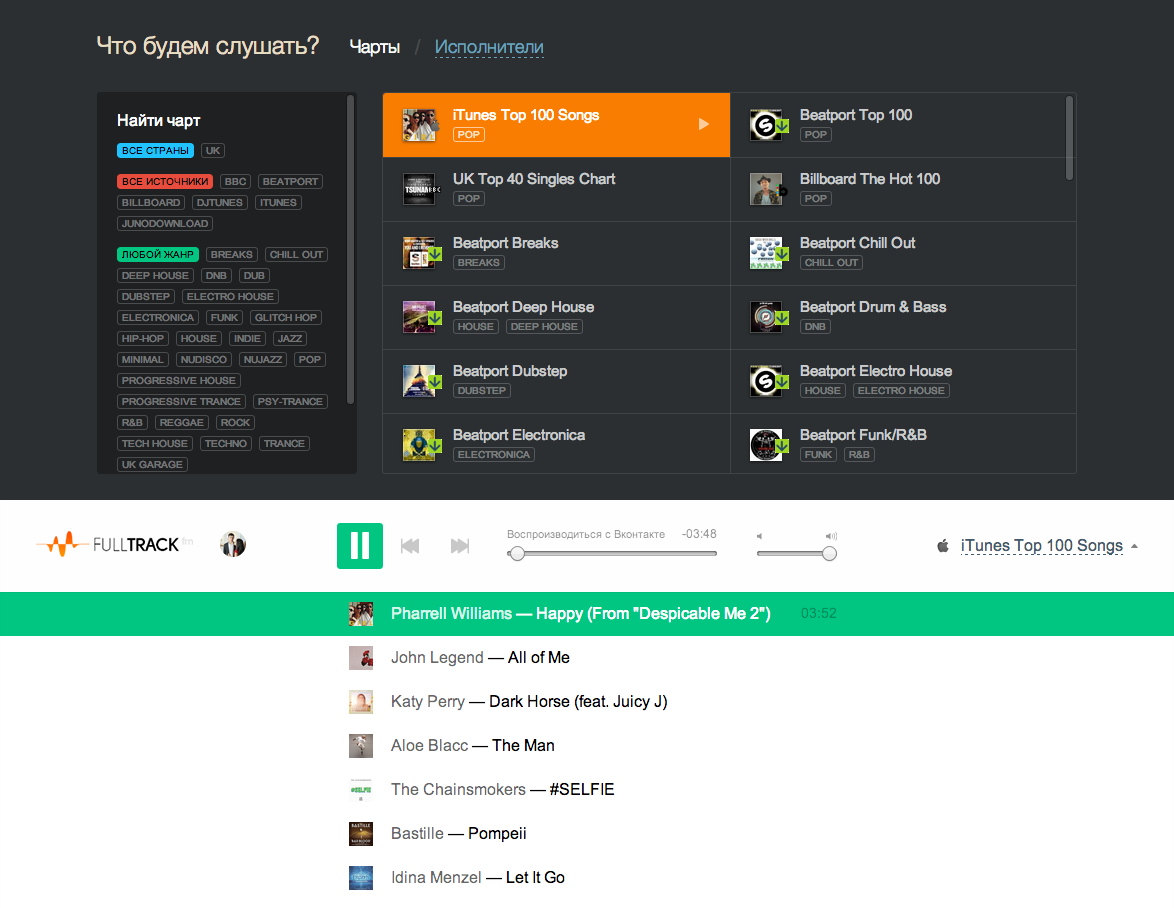This screenshot has width=1174, height=908.
Task: Click the Beatport Deep House cover icon
Action: (419, 317)
